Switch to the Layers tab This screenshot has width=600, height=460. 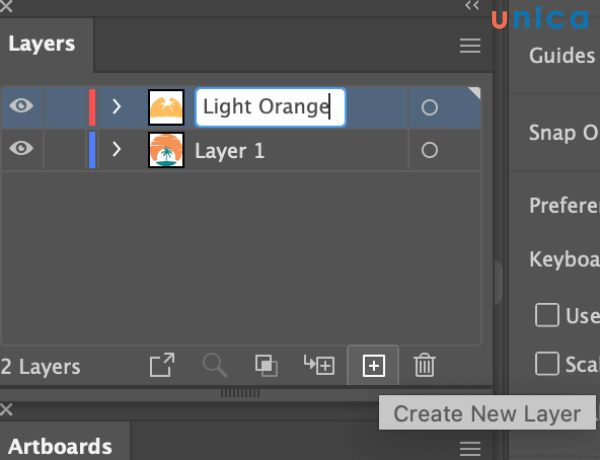[42, 44]
